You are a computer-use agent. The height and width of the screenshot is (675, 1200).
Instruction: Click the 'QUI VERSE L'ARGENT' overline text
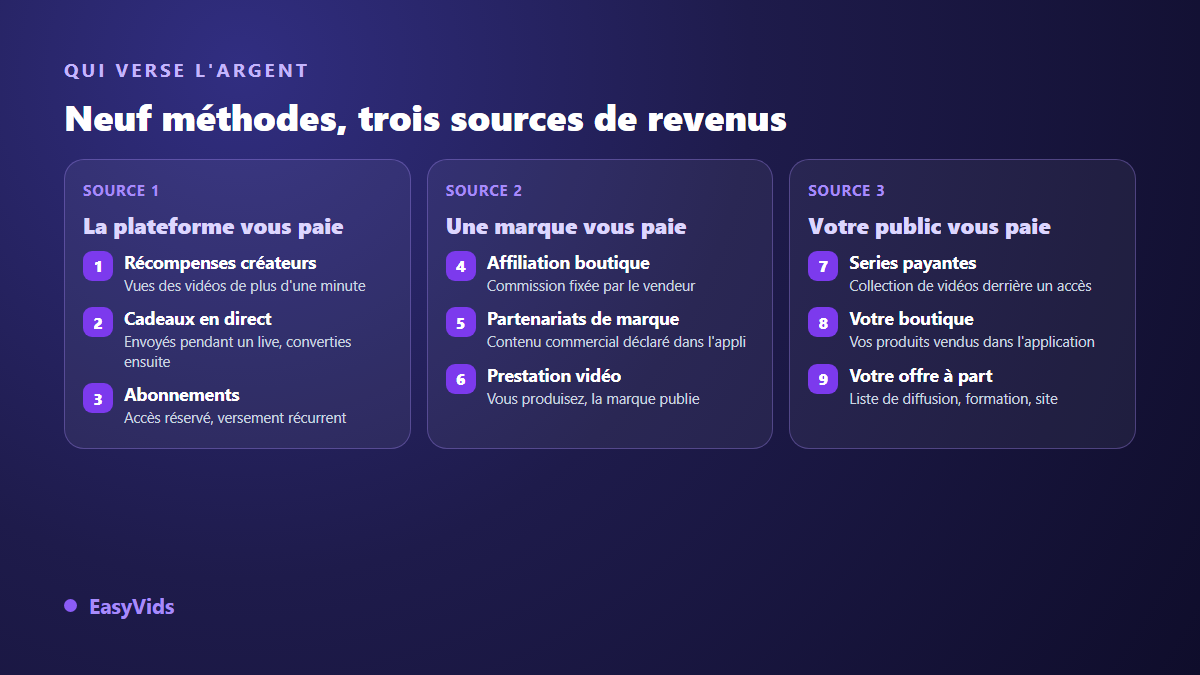186,71
